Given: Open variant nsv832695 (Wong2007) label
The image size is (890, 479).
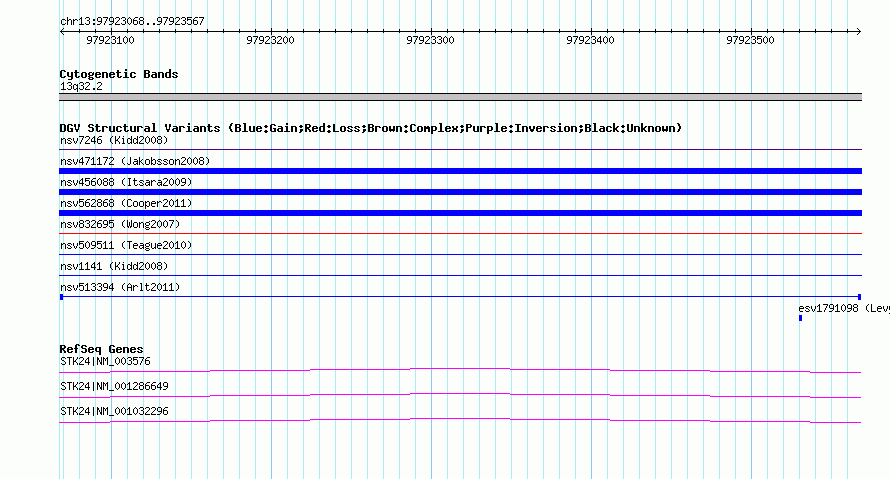Looking at the screenshot, I should tap(120, 224).
